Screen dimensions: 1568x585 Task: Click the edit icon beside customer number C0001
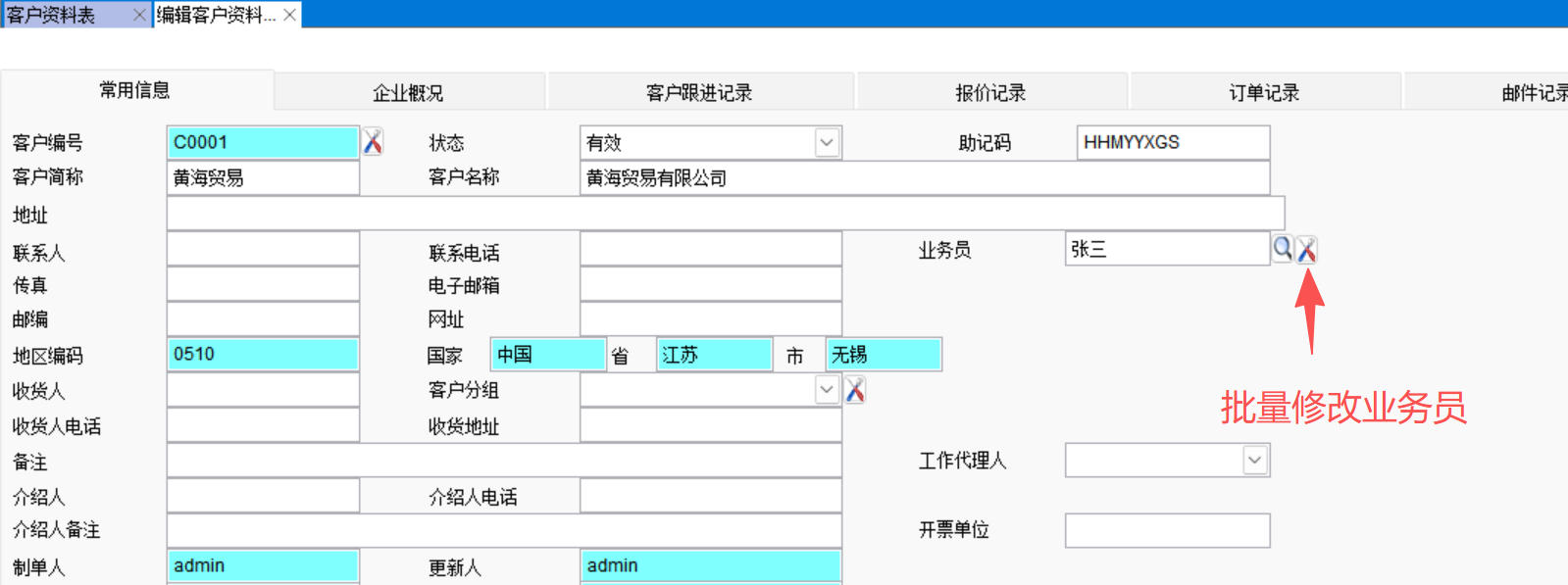(x=373, y=142)
